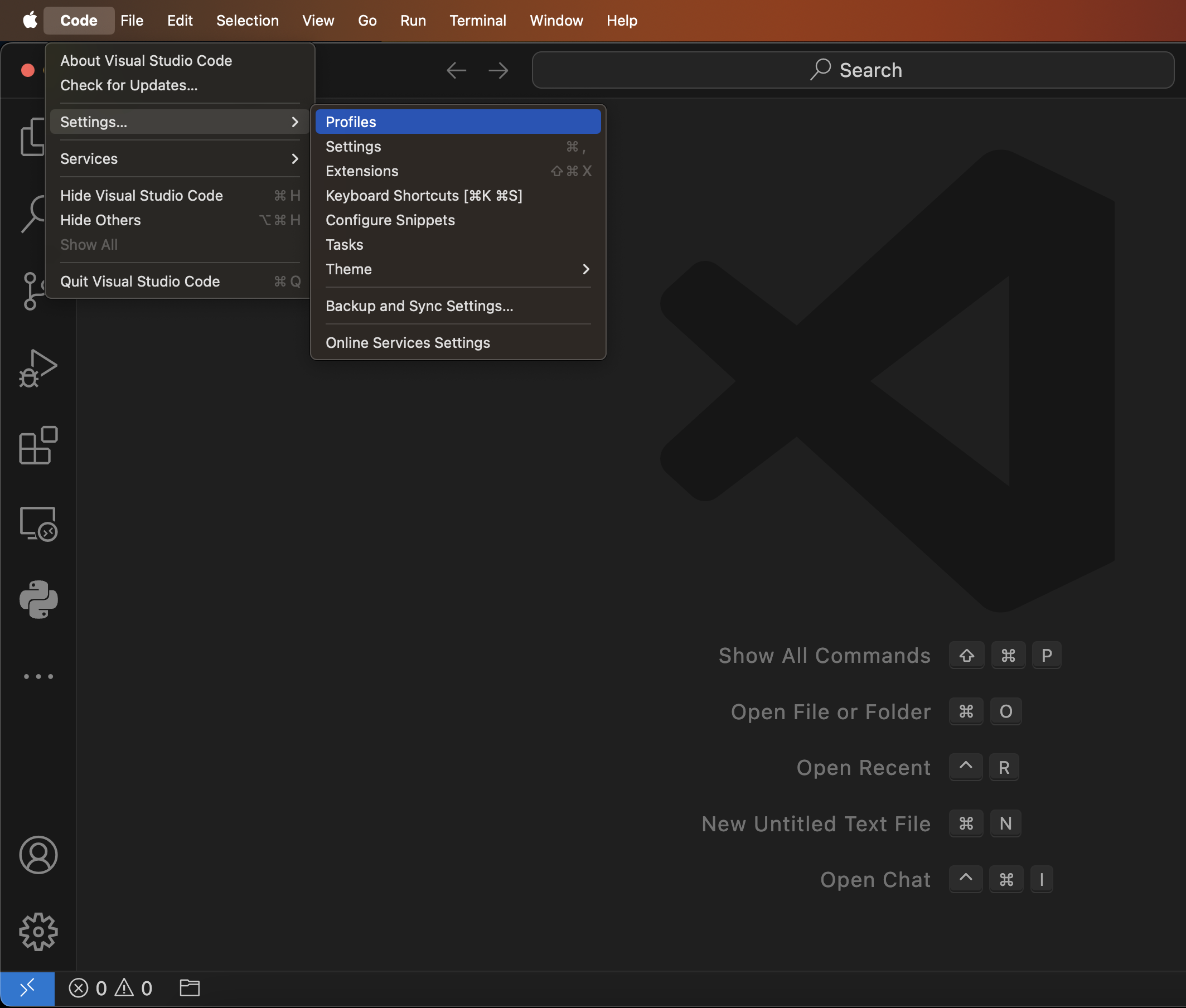Open the Python extension panel

click(x=38, y=600)
